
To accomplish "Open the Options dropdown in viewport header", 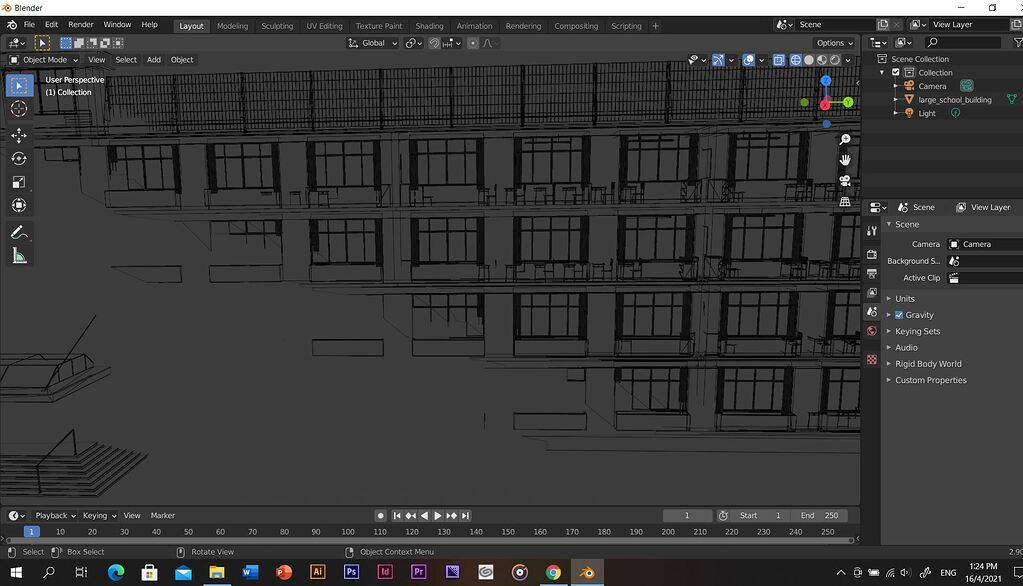I will (834, 43).
